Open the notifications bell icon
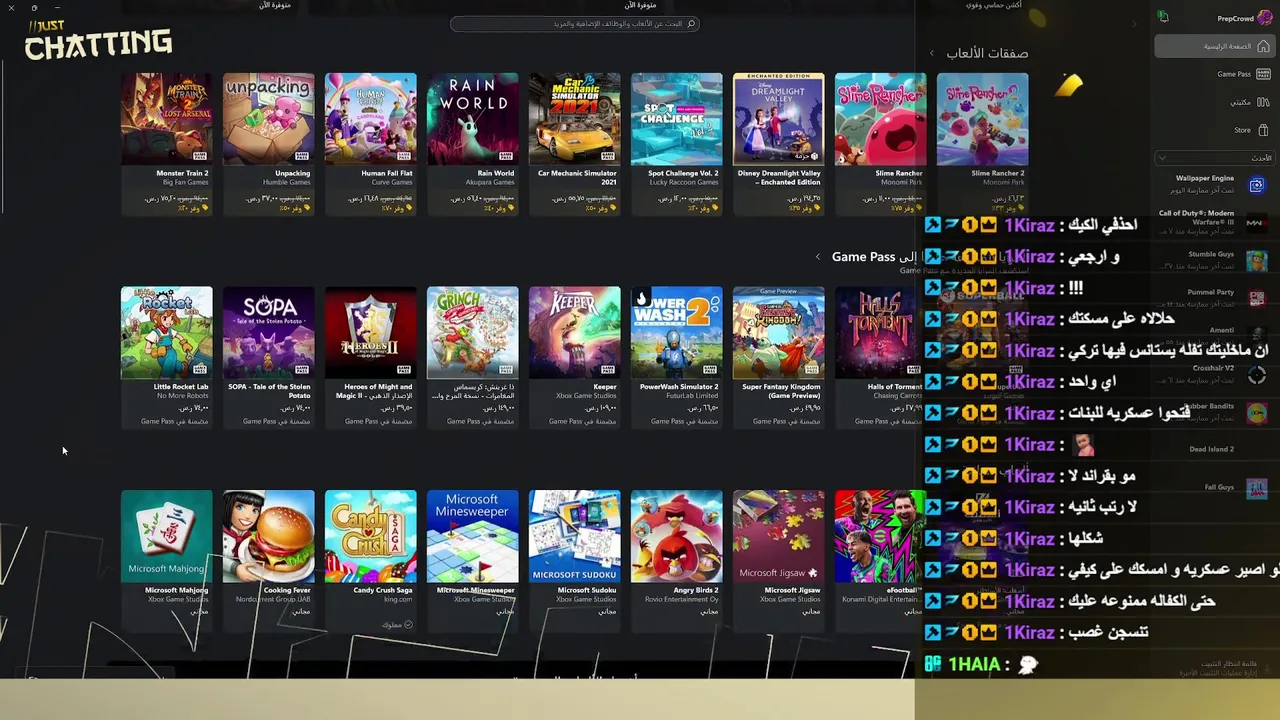 (x=1163, y=17)
